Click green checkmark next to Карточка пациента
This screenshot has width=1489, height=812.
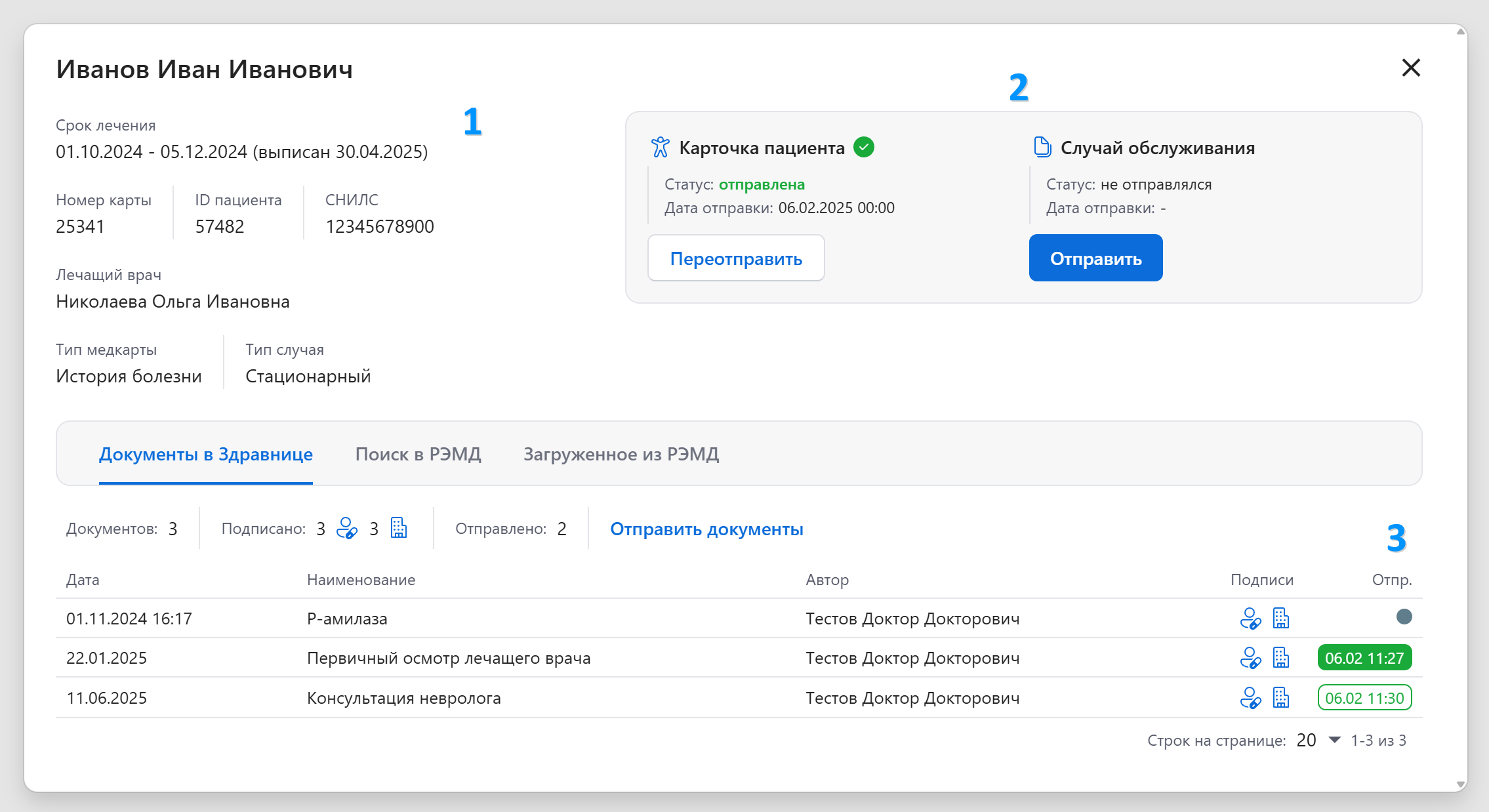(x=864, y=147)
